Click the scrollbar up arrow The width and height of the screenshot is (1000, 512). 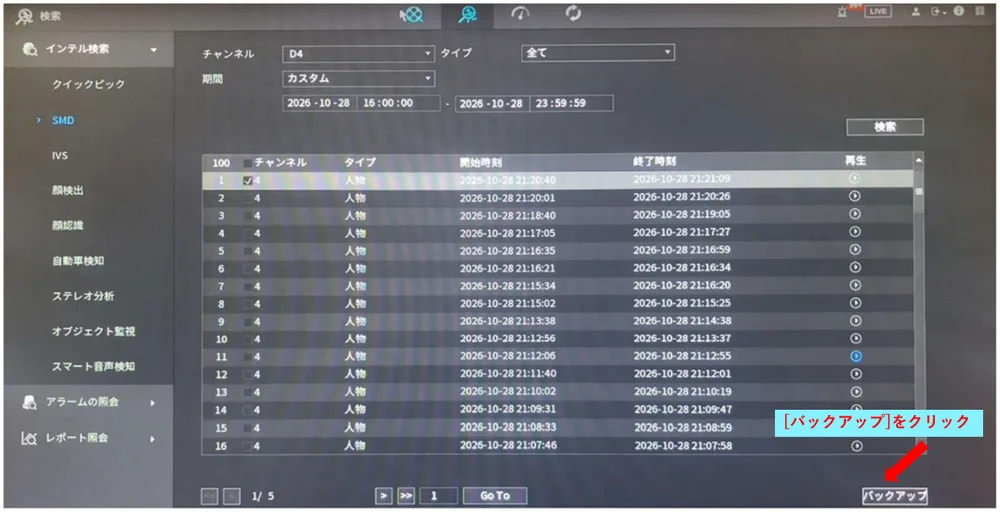(918, 161)
